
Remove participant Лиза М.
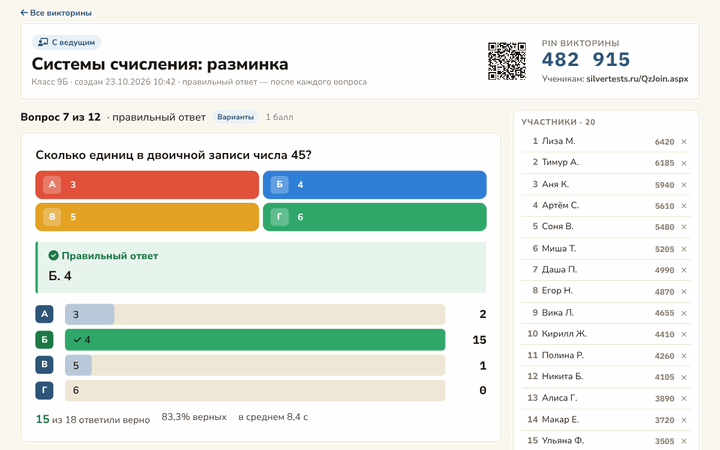684,142
